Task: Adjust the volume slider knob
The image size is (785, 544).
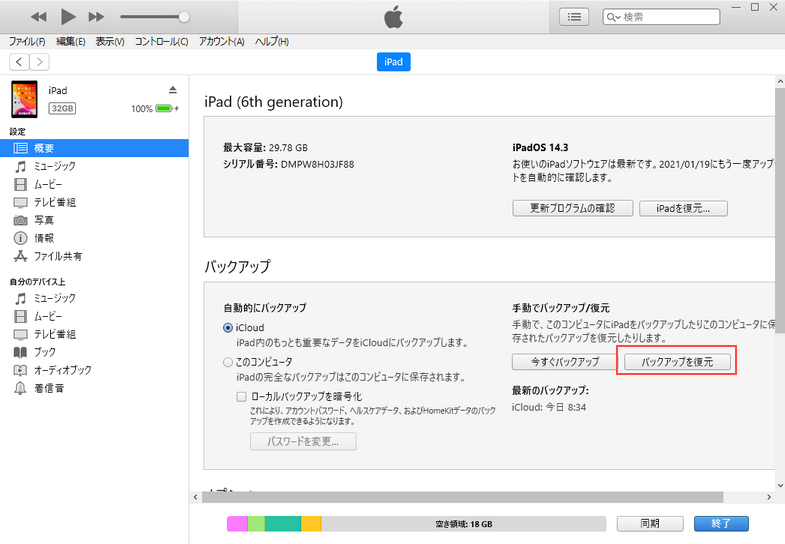Action: (184, 17)
